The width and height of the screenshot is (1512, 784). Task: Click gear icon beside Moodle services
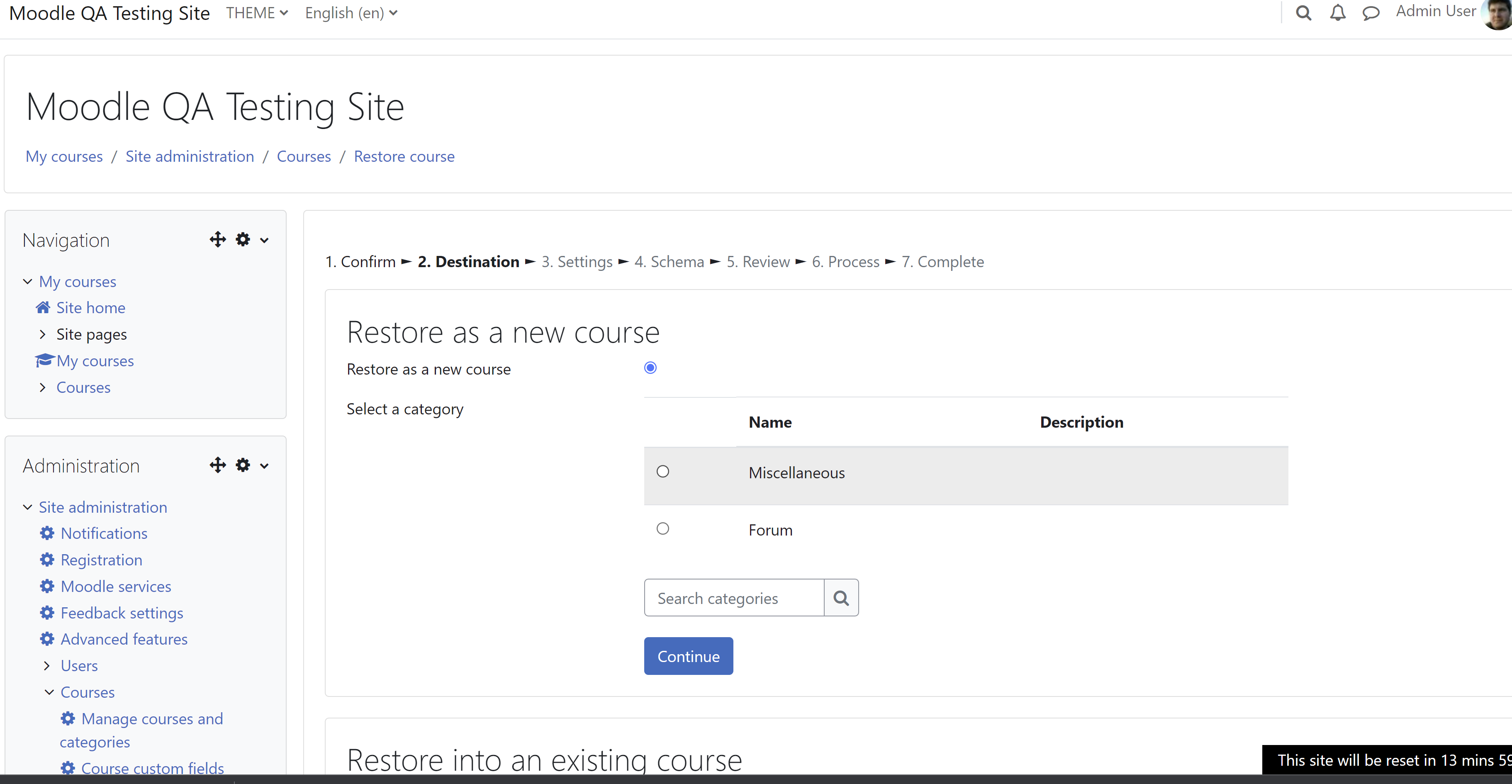(47, 586)
